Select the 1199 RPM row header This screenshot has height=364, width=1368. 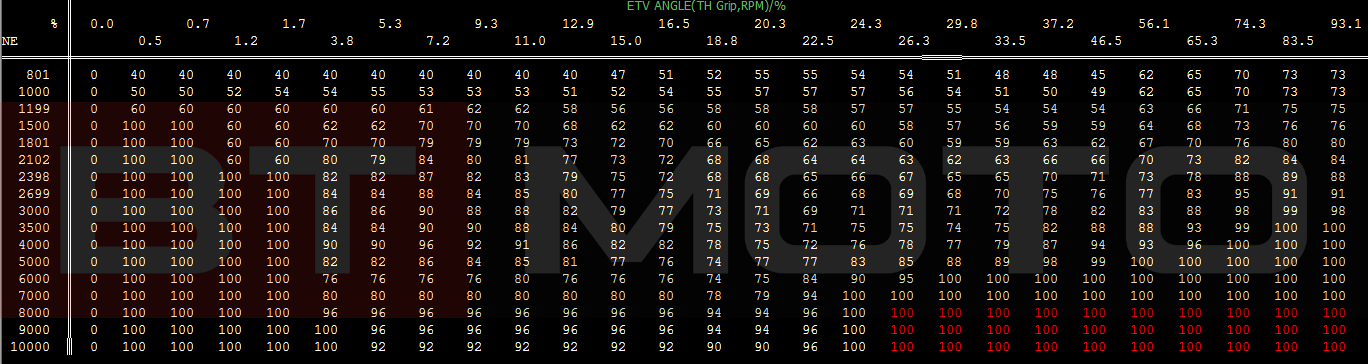34,108
